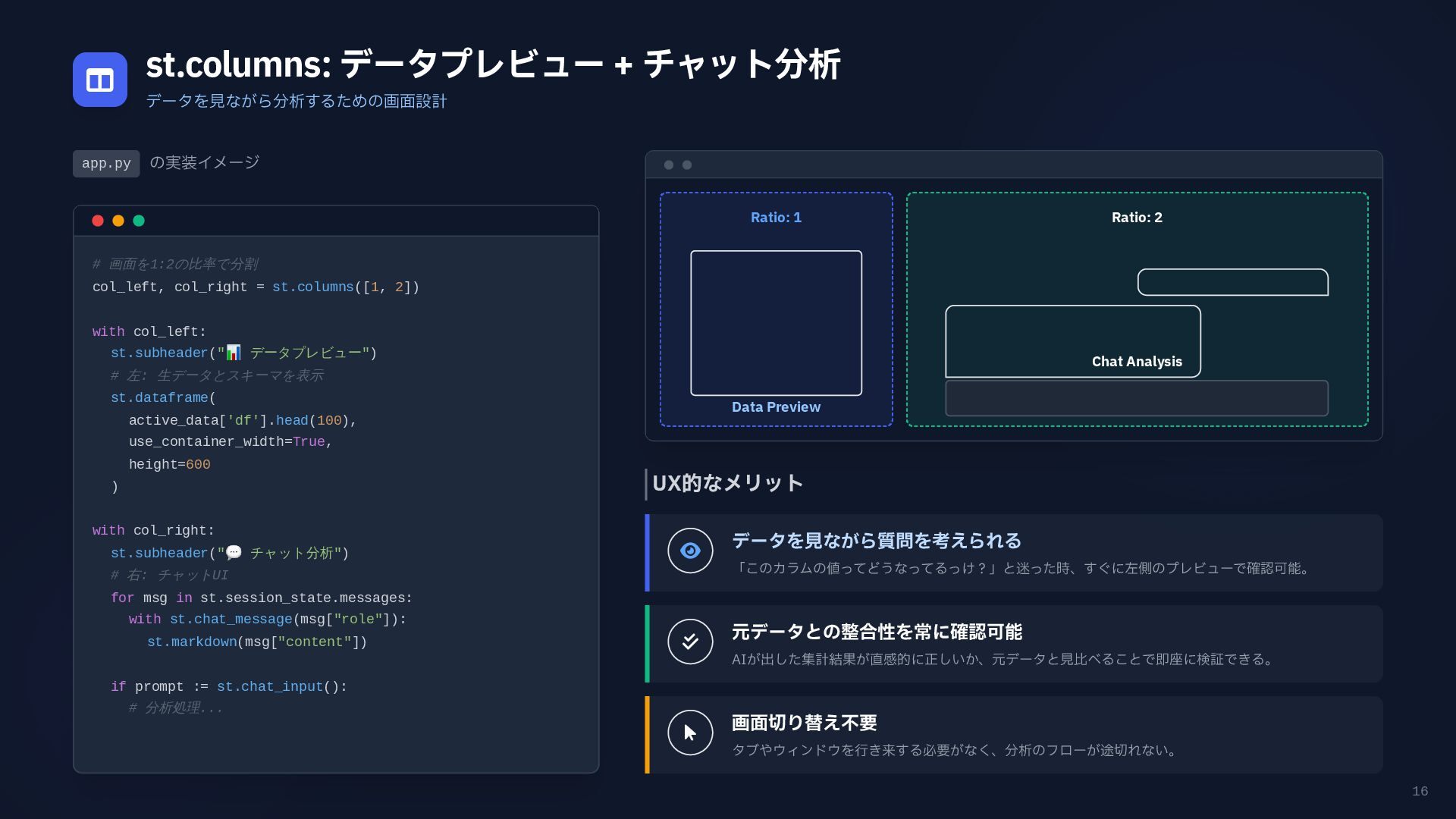Click the green dot in code window
The width and height of the screenshot is (1456, 819).
click(x=139, y=221)
